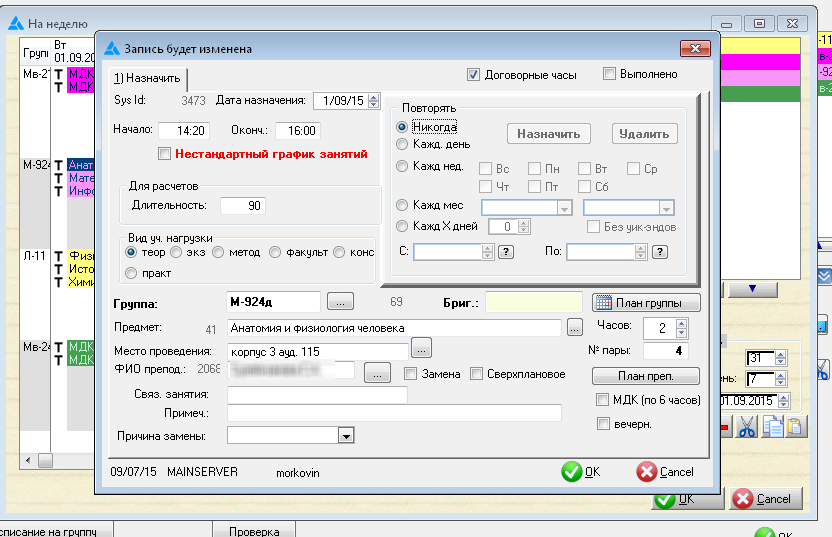
Task: Click the question mark button beside 'С:' field
Action: coord(506,252)
